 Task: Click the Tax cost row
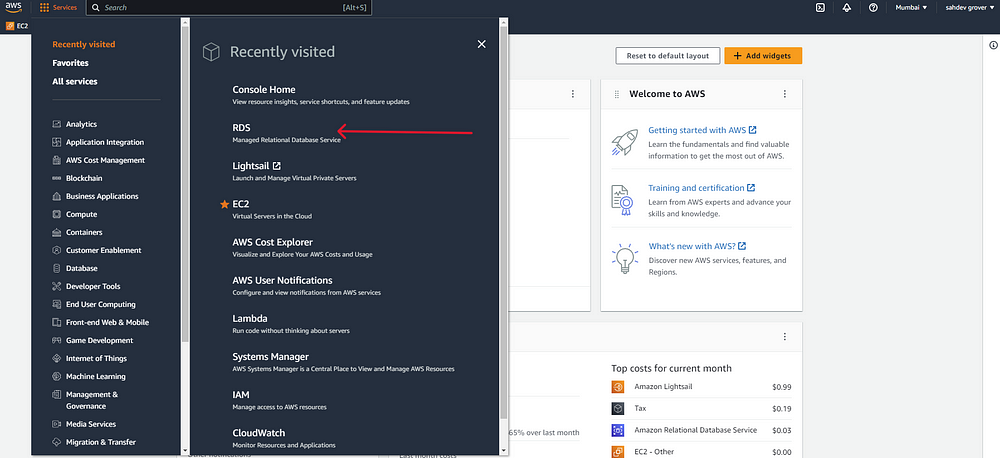(702, 409)
